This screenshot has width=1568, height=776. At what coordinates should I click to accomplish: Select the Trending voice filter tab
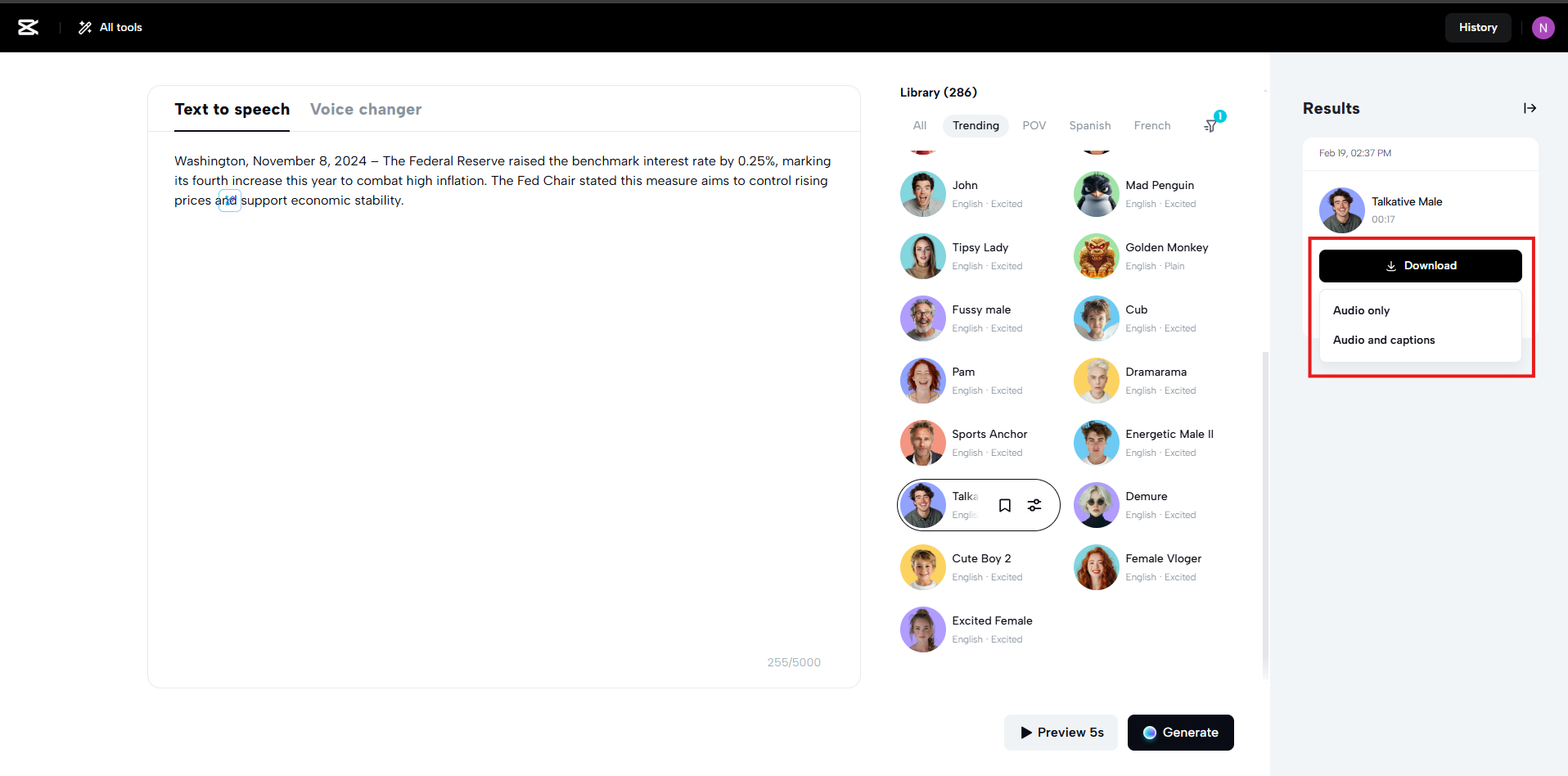tap(975, 125)
